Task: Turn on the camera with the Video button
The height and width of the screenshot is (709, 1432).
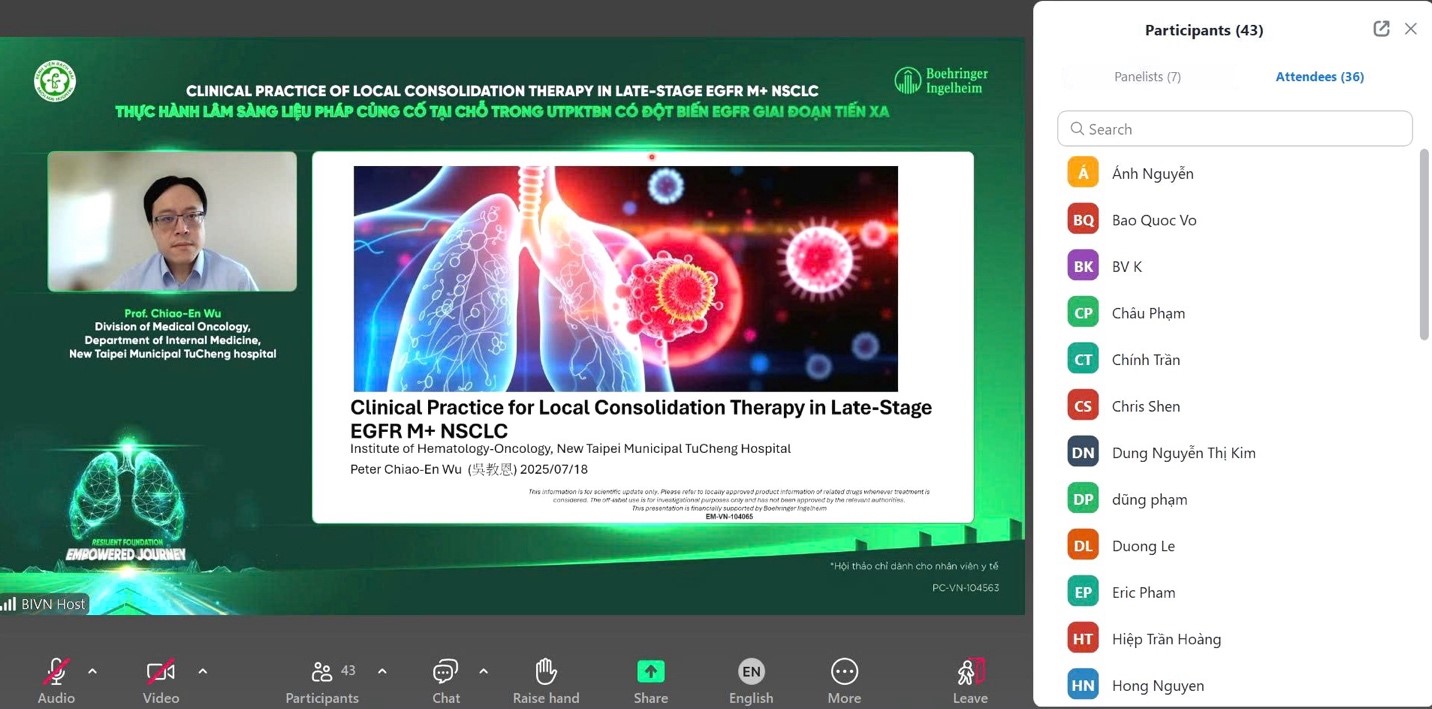Action: 160,673
